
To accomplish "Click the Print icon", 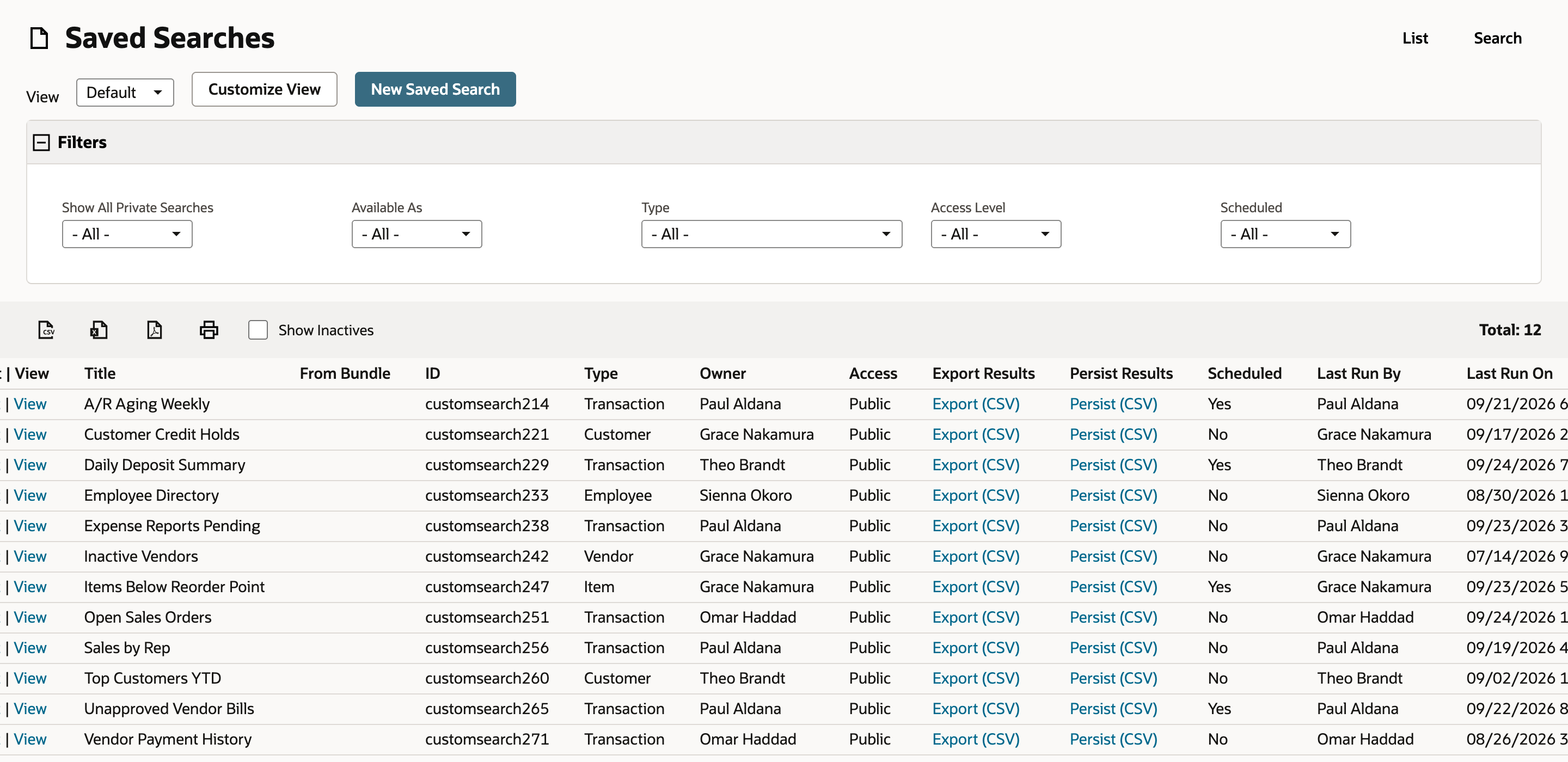I will click(x=209, y=330).
